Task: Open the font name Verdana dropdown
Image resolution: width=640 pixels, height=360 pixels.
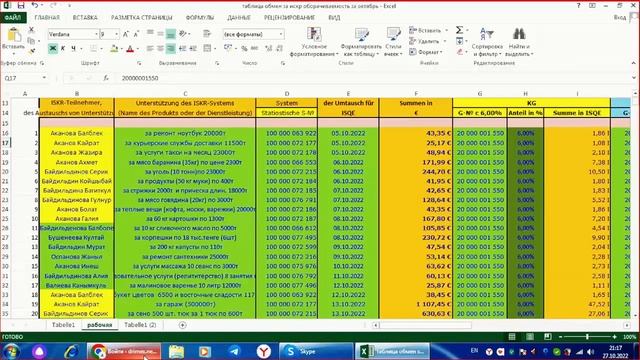Action: click(96, 34)
